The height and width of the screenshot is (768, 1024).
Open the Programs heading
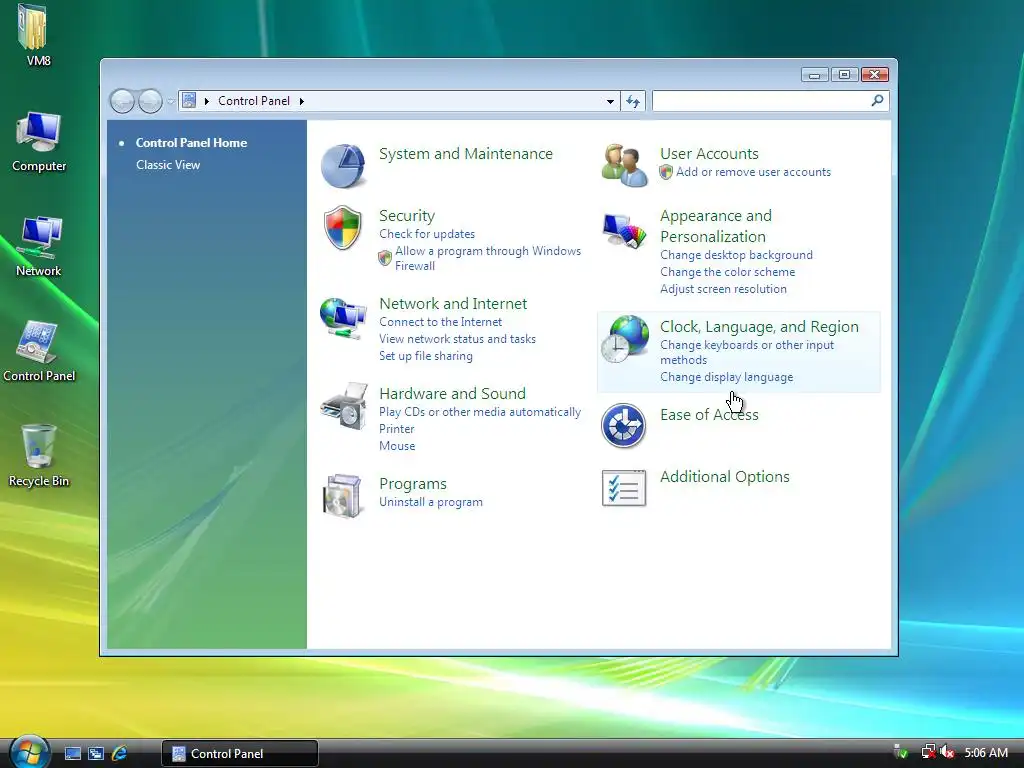coord(413,484)
